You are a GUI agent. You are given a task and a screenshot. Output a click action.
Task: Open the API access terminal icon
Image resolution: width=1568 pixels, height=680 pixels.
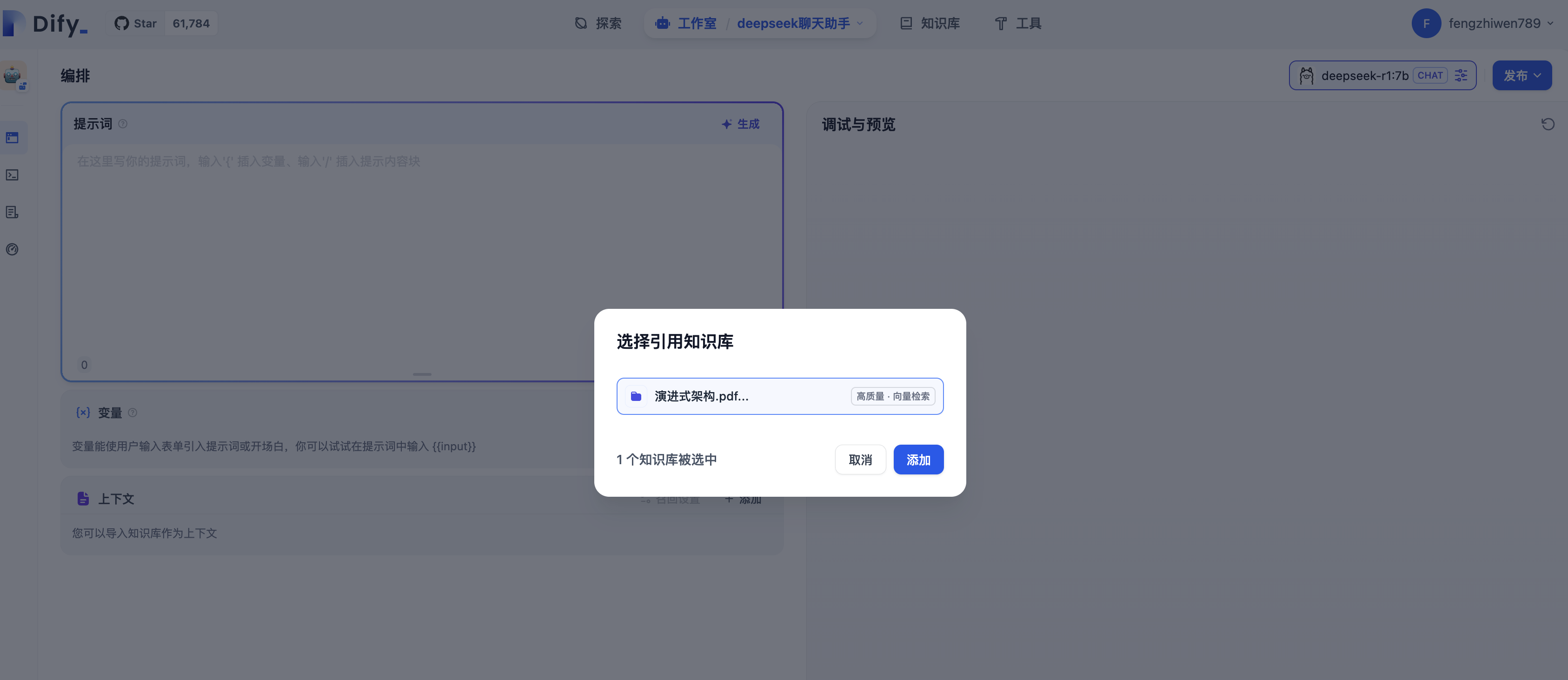[12, 175]
